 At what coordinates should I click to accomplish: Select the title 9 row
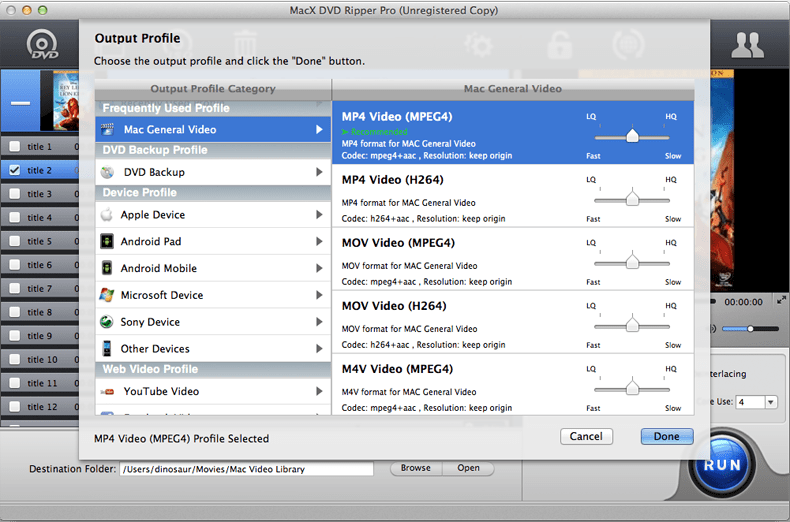tap(40, 335)
